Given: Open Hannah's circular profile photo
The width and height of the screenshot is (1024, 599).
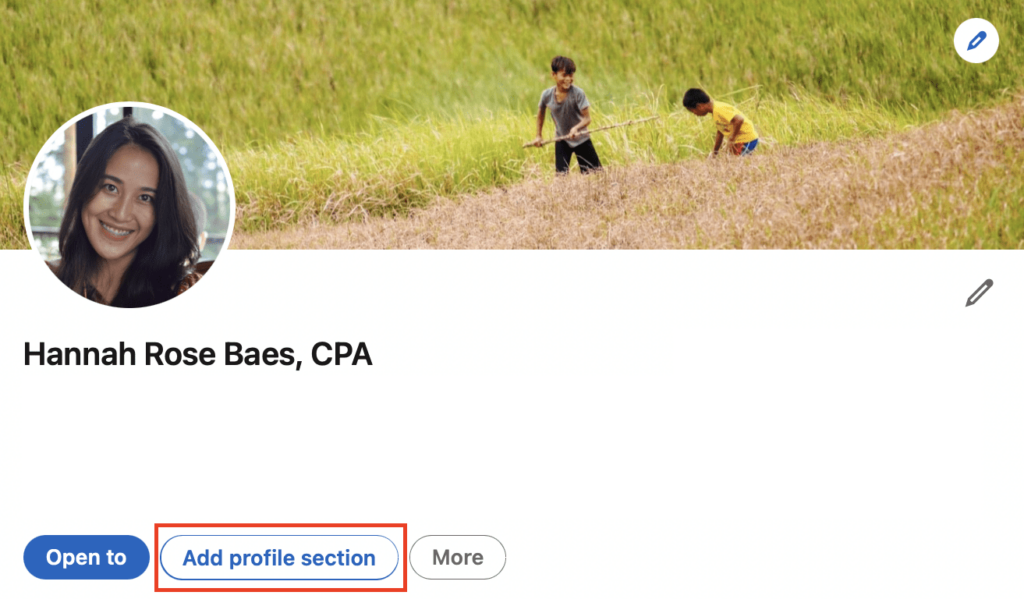Looking at the screenshot, I should click(129, 205).
